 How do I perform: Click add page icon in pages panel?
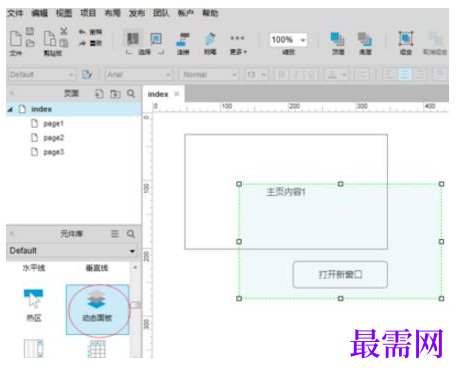pos(99,94)
